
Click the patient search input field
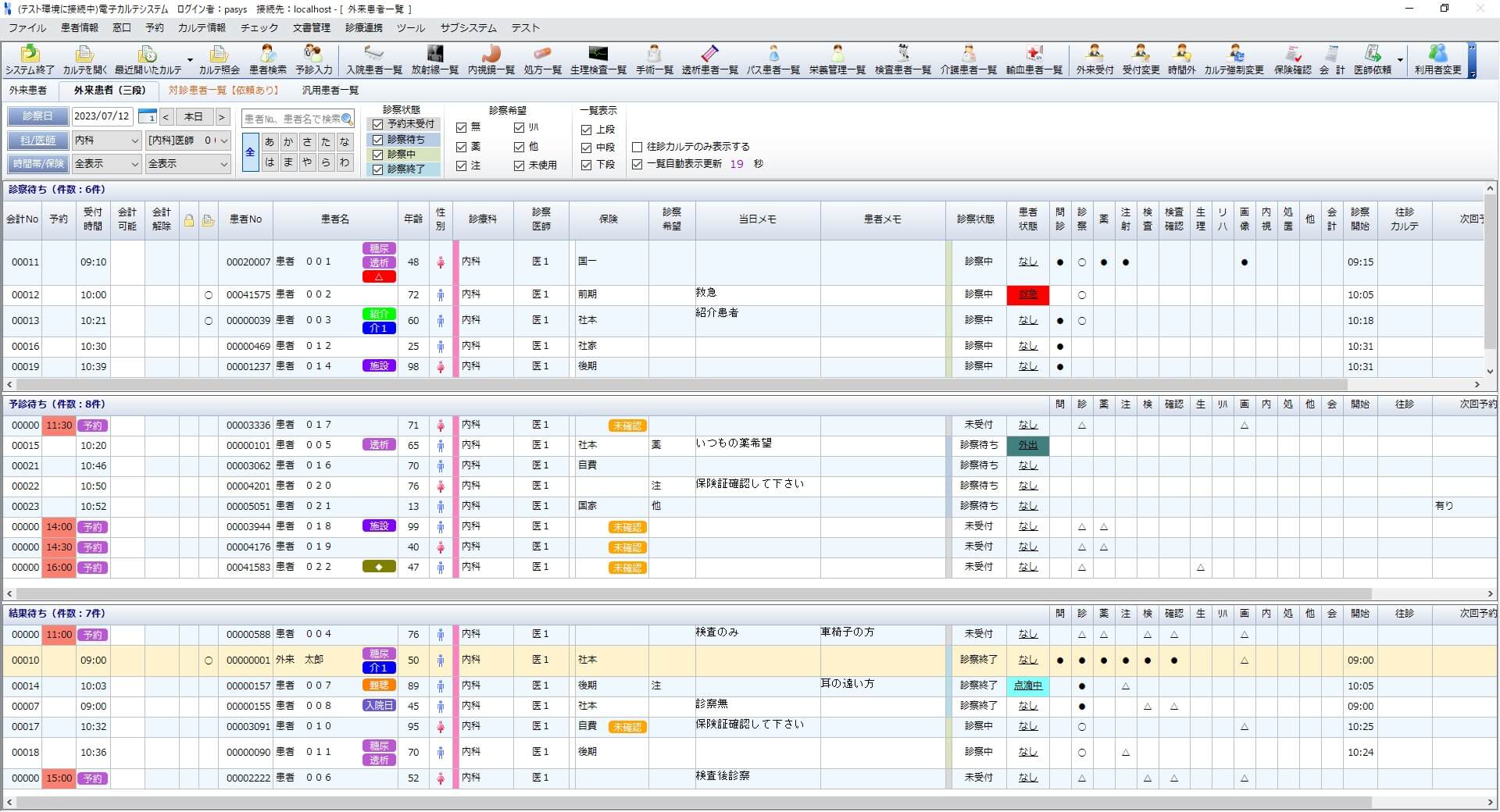coord(292,119)
